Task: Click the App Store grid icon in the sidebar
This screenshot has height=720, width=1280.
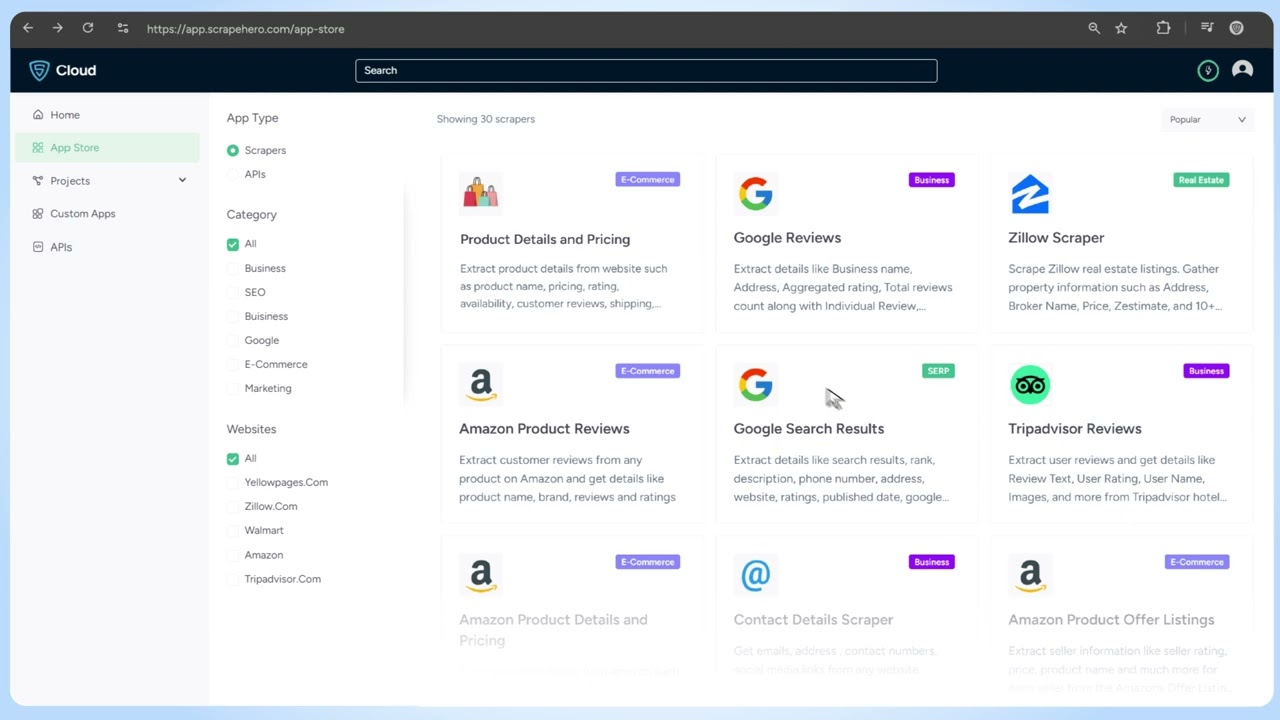Action: 38,148
